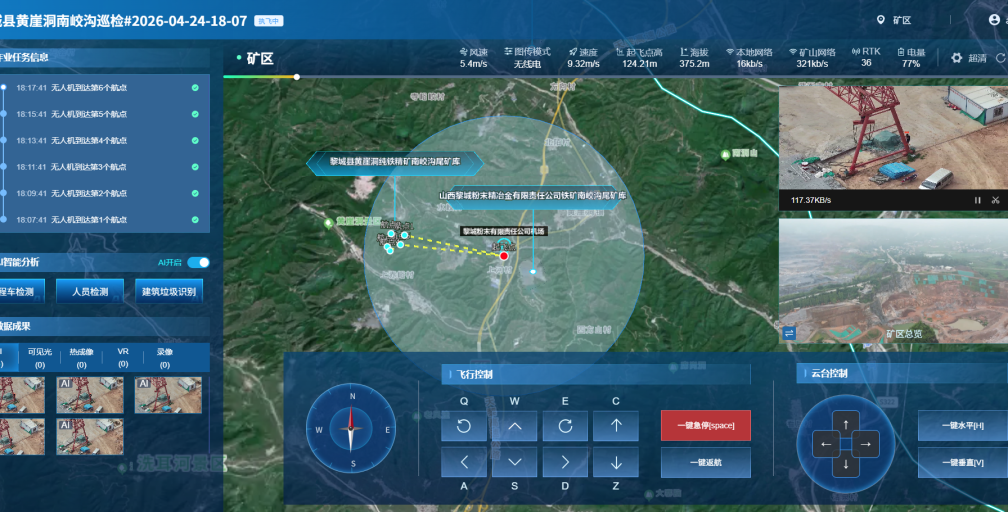Click the 117.37KB/s bitrate text
The image size is (1008, 512).
(x=811, y=200)
